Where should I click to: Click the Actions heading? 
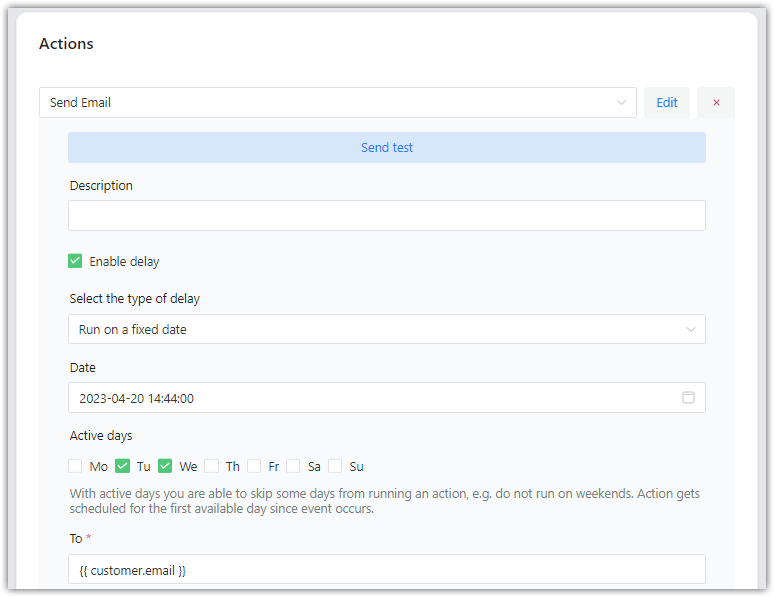point(66,43)
